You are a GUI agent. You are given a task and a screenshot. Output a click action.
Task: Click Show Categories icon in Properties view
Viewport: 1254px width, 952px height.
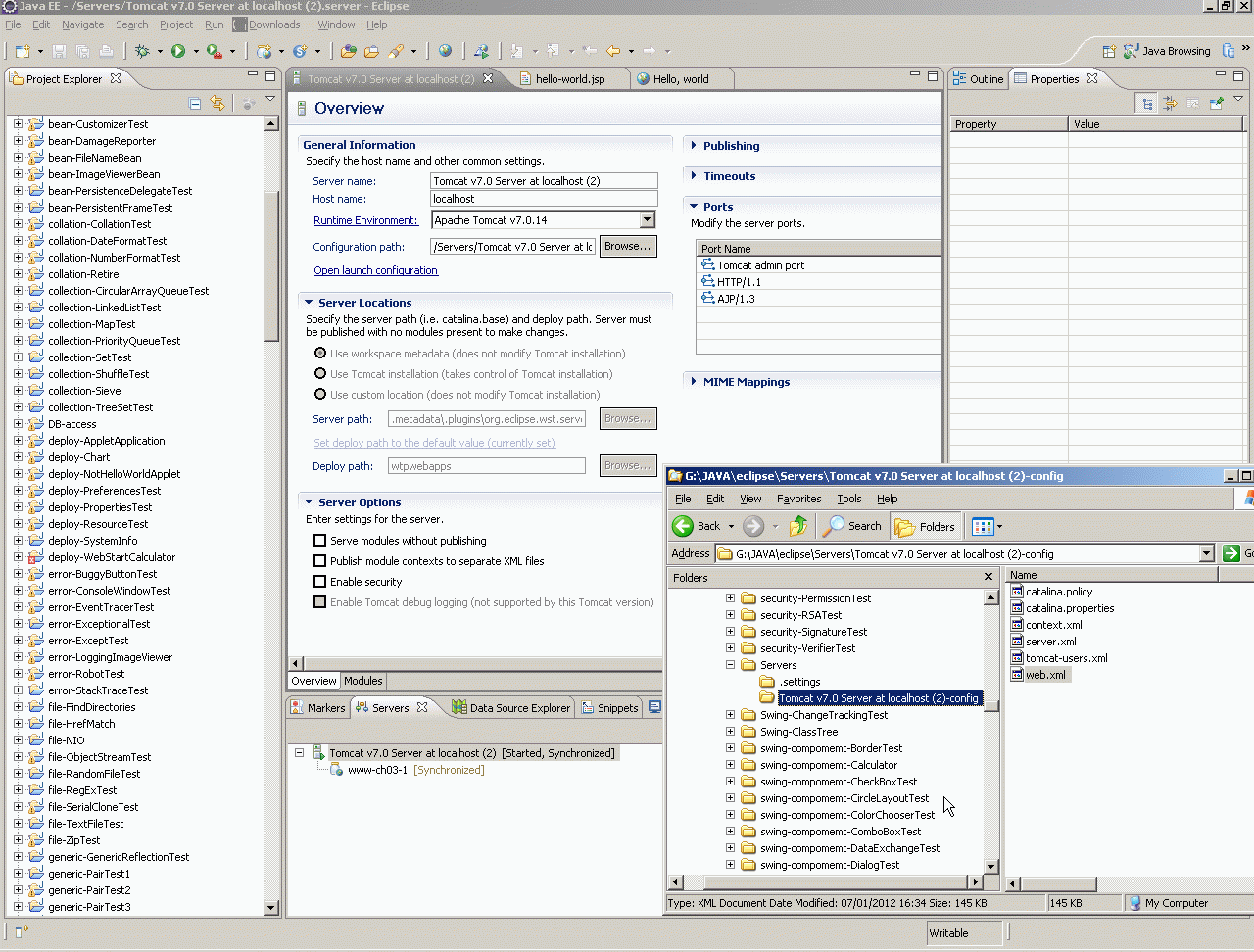[1147, 103]
